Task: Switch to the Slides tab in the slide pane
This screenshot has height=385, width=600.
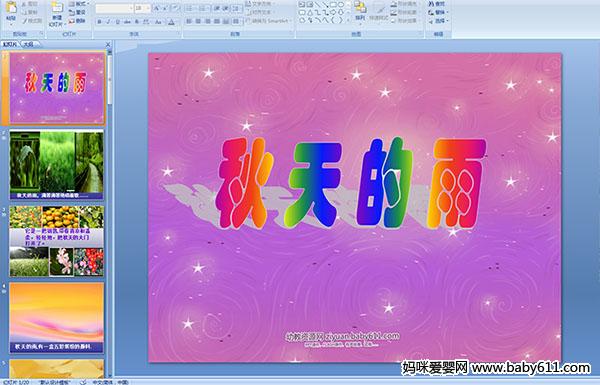Action: click(10, 44)
